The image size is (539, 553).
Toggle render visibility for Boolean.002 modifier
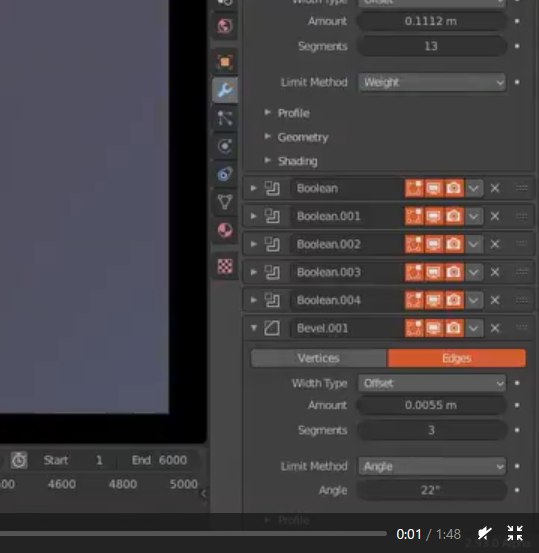coord(454,244)
